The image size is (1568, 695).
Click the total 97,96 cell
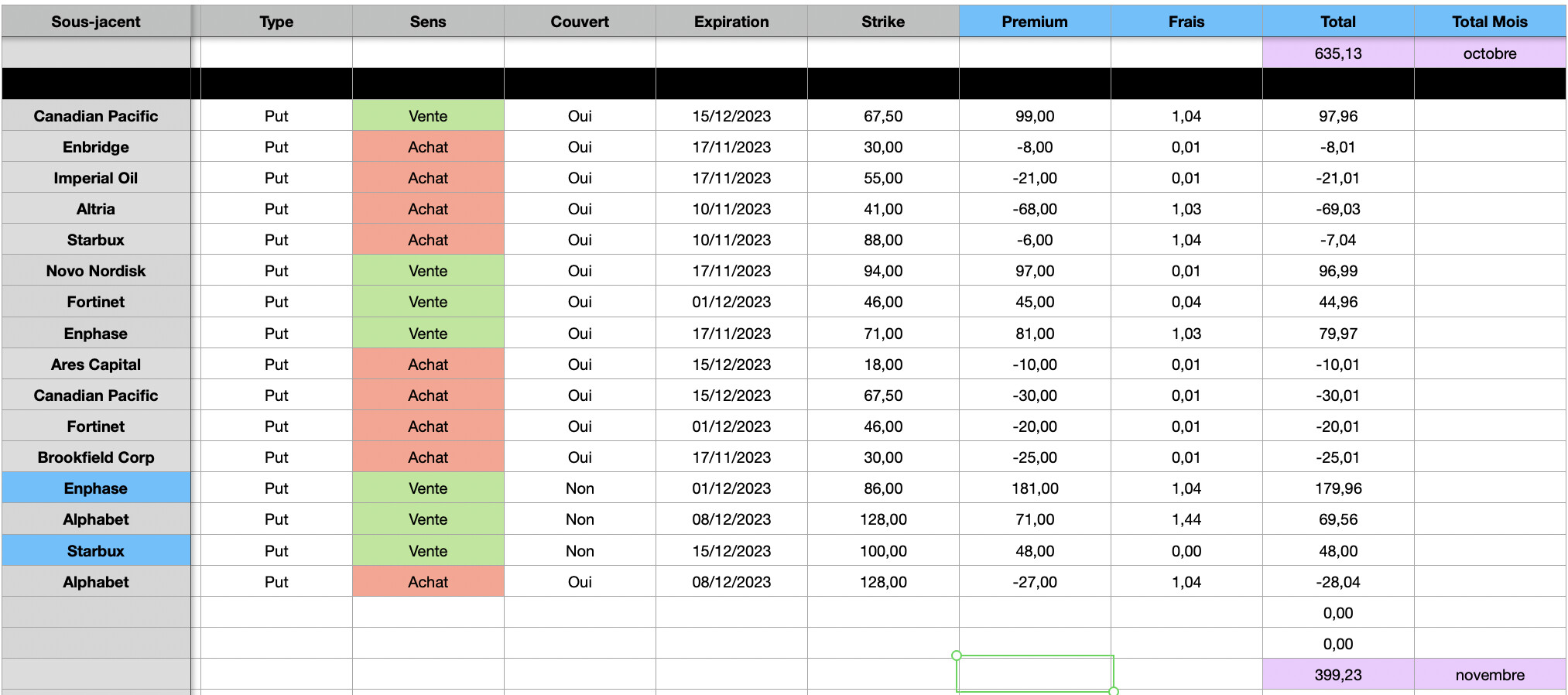(x=1338, y=116)
